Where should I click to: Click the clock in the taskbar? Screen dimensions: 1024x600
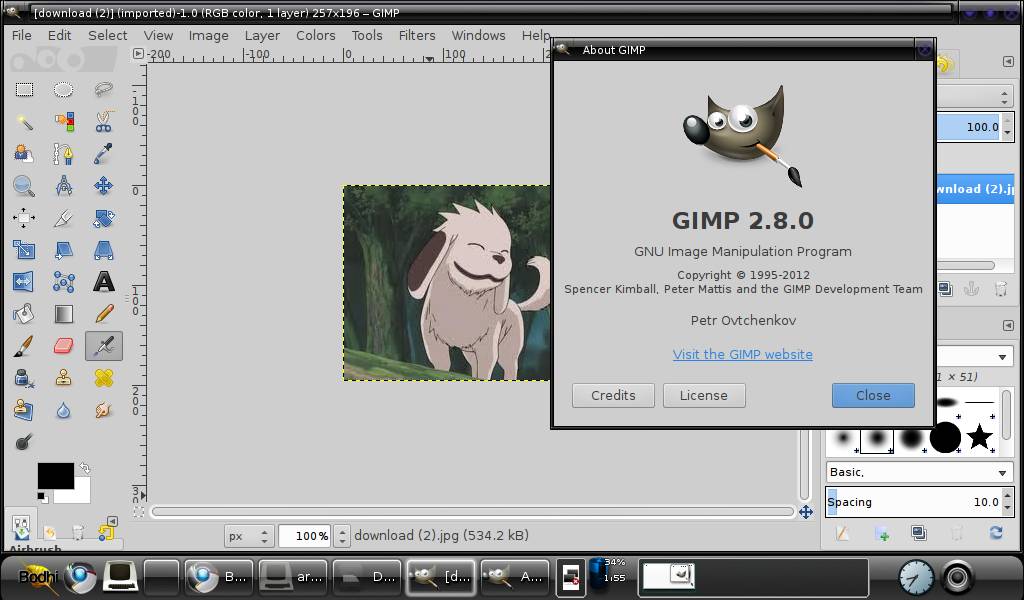pyautogui.click(x=916, y=578)
